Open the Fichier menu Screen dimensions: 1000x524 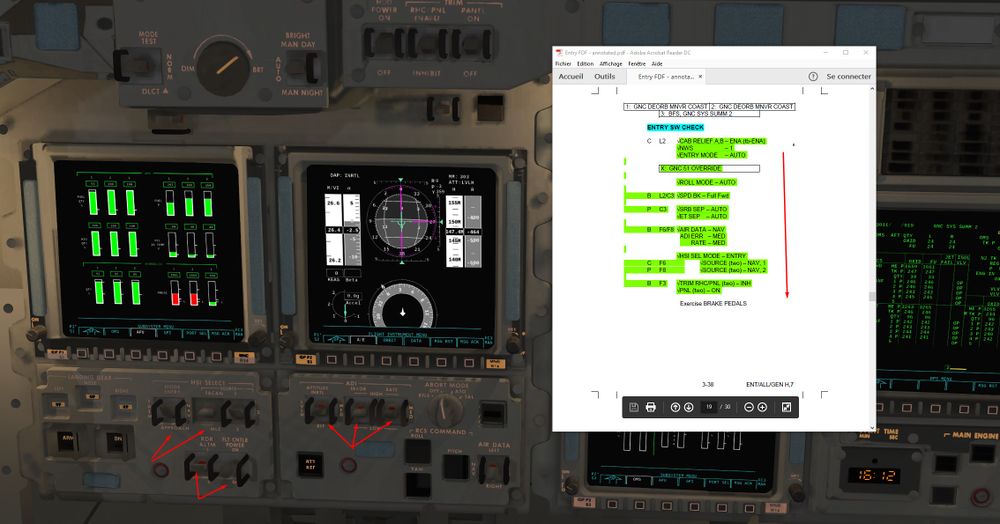pos(563,64)
